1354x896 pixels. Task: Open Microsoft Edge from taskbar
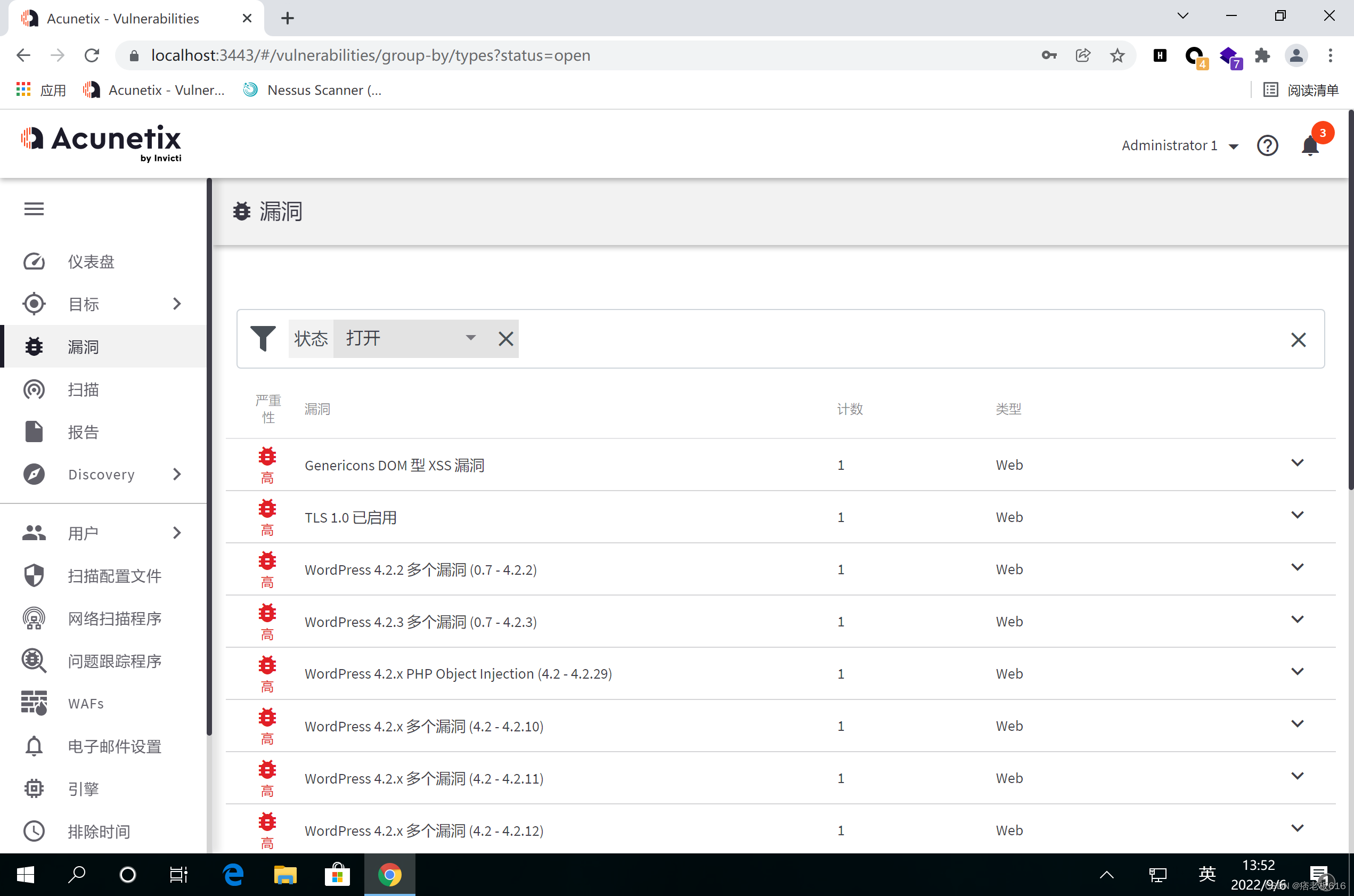(233, 874)
